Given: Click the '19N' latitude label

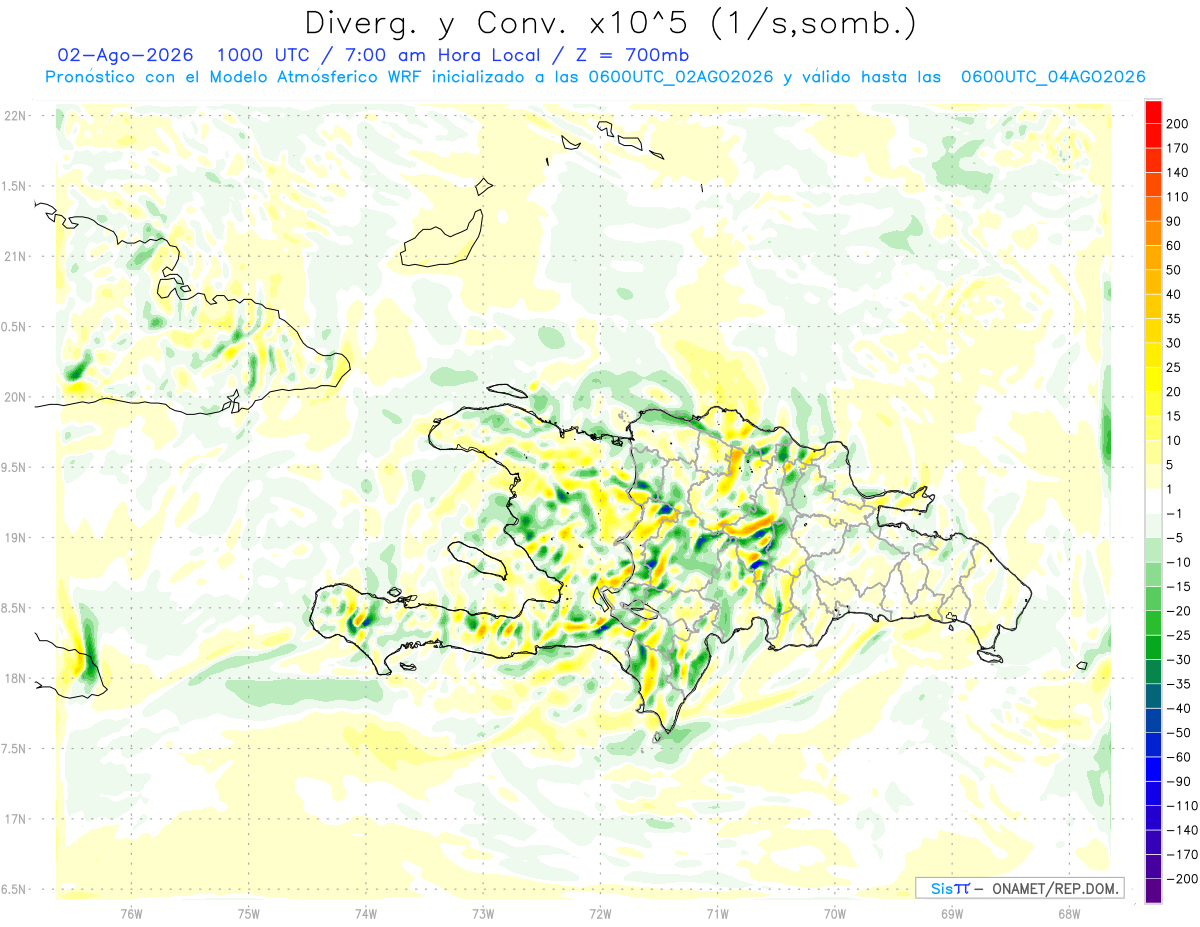Looking at the screenshot, I should click(14, 537).
